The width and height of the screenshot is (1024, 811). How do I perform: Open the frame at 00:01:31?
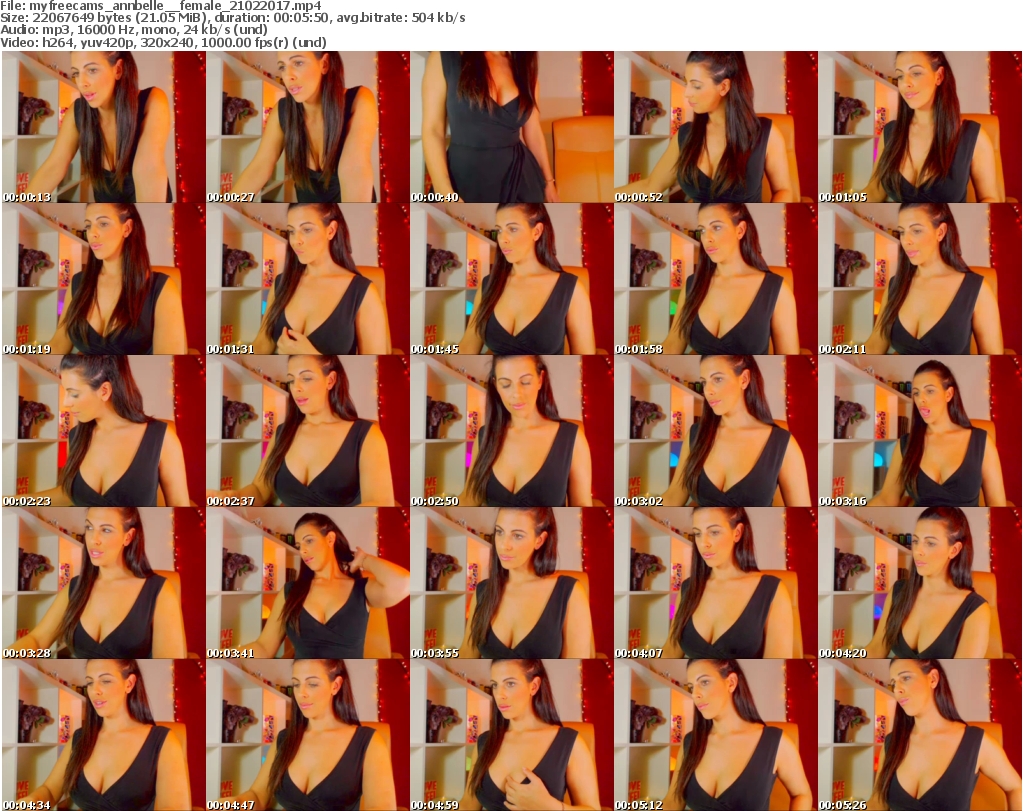click(308, 279)
